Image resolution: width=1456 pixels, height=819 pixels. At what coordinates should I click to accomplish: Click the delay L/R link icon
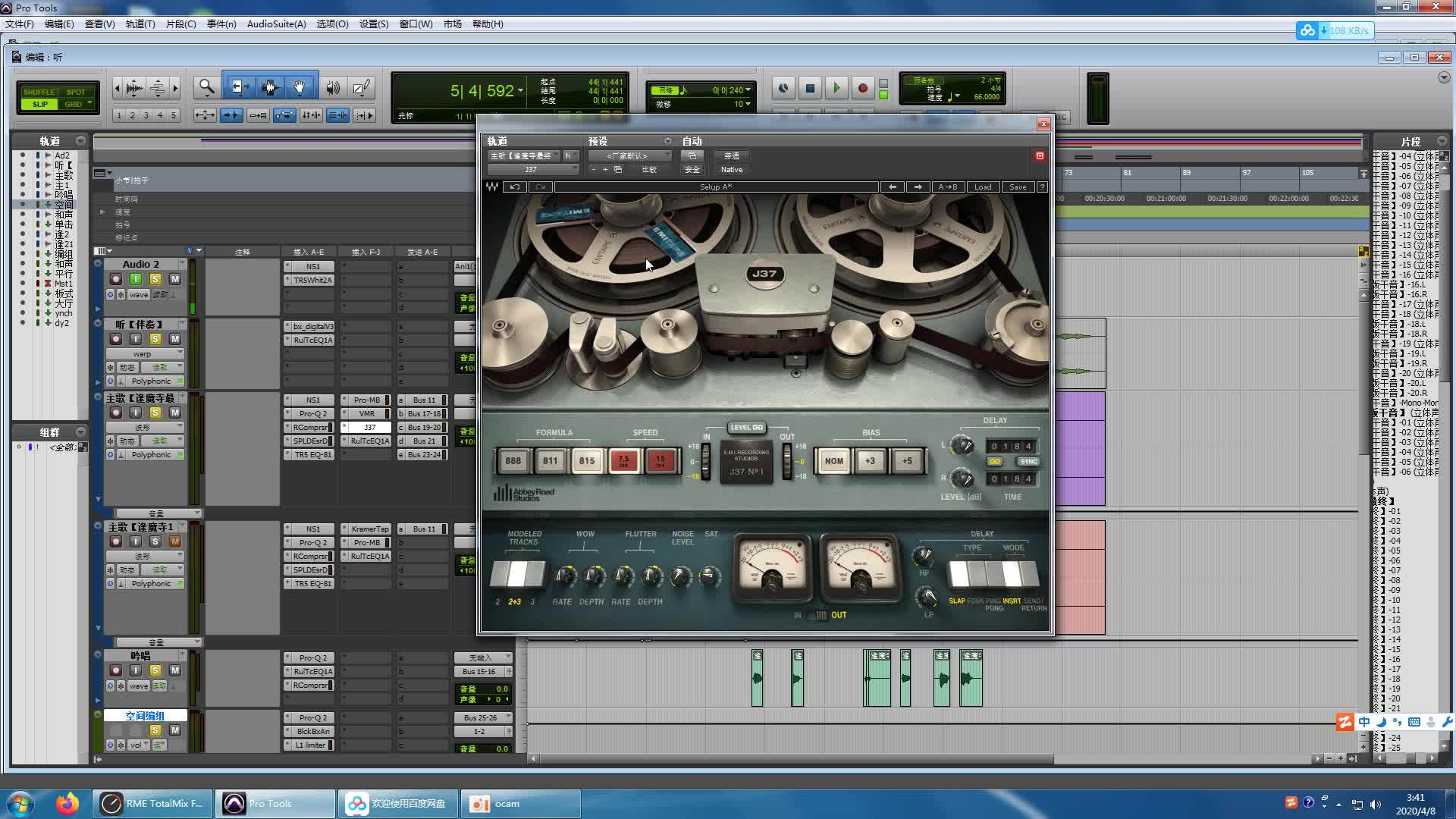click(x=994, y=461)
